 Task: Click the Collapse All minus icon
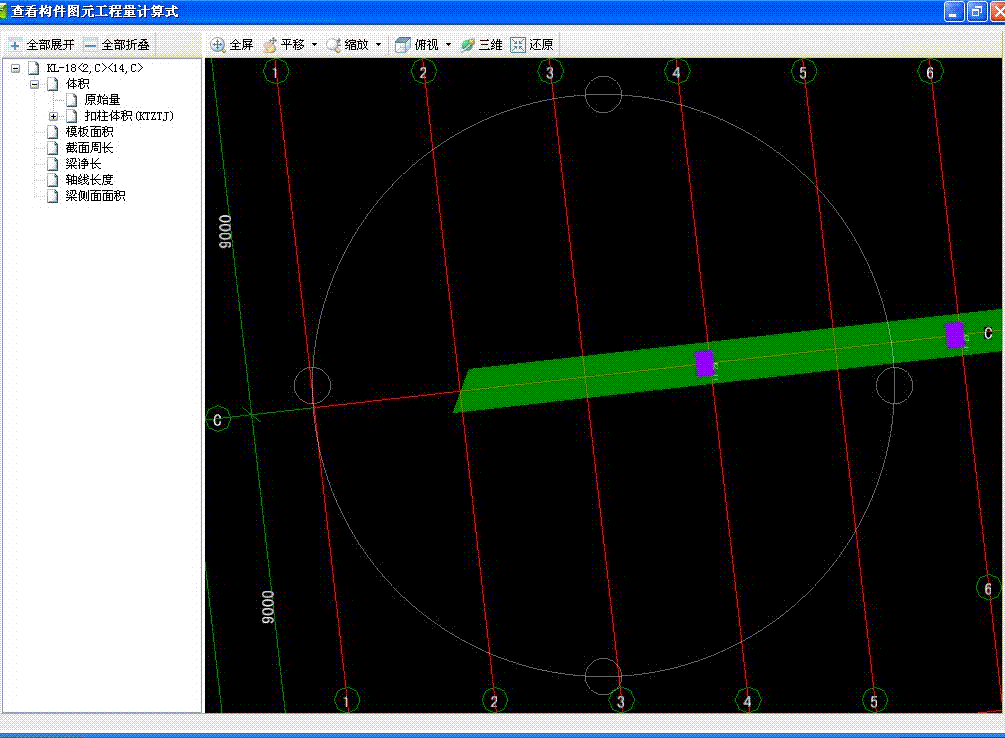pyautogui.click(x=90, y=45)
